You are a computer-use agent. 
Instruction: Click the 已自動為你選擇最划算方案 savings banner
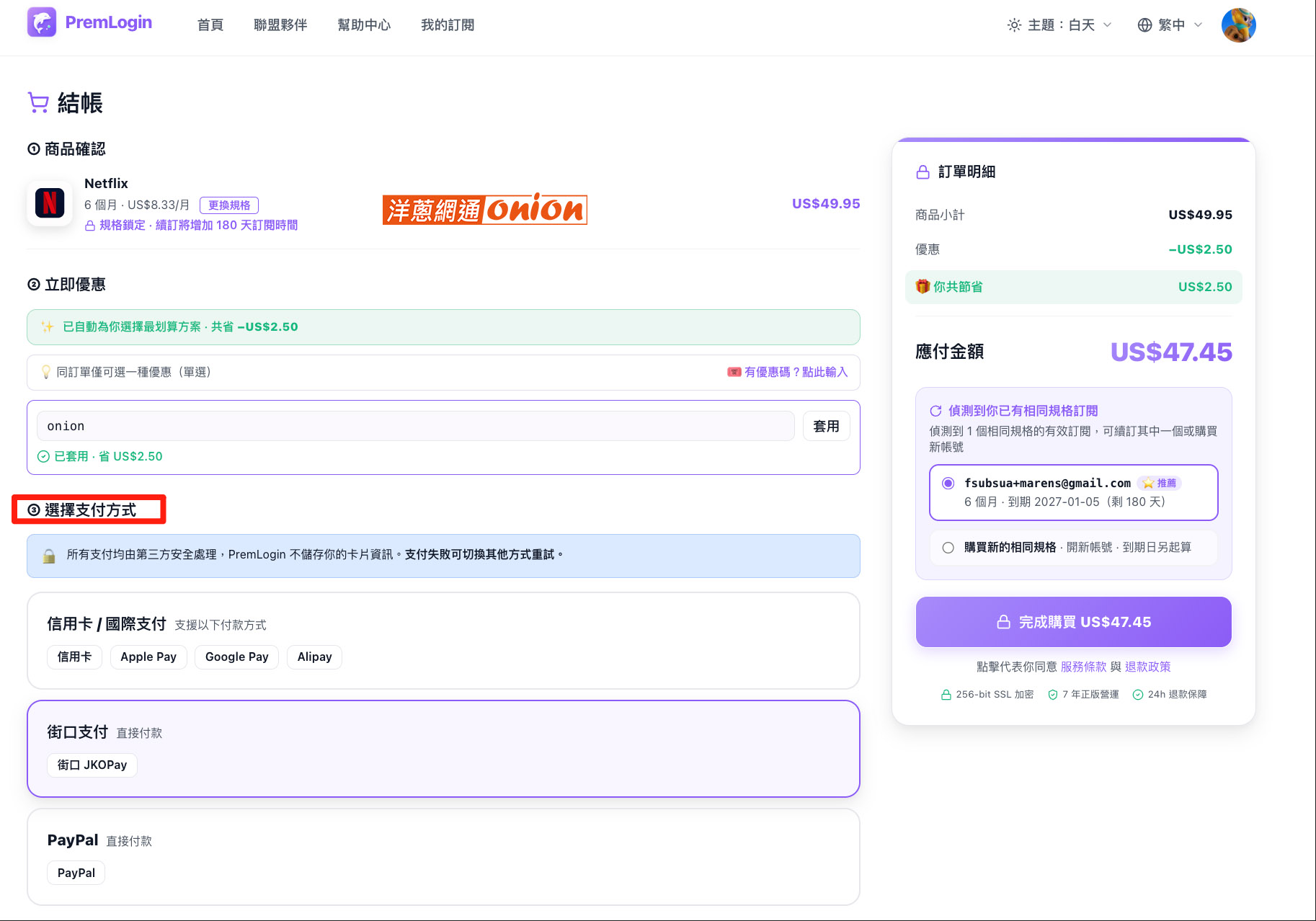(x=443, y=327)
